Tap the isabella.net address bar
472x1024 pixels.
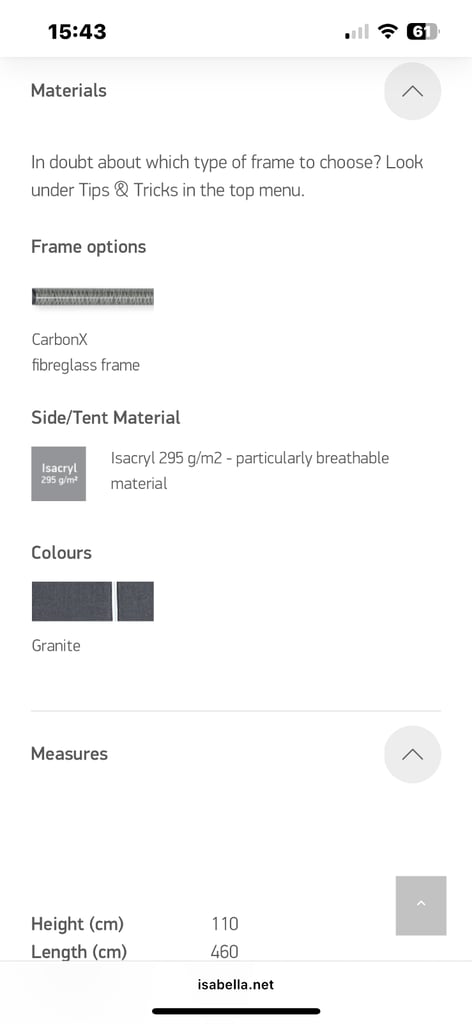[236, 984]
